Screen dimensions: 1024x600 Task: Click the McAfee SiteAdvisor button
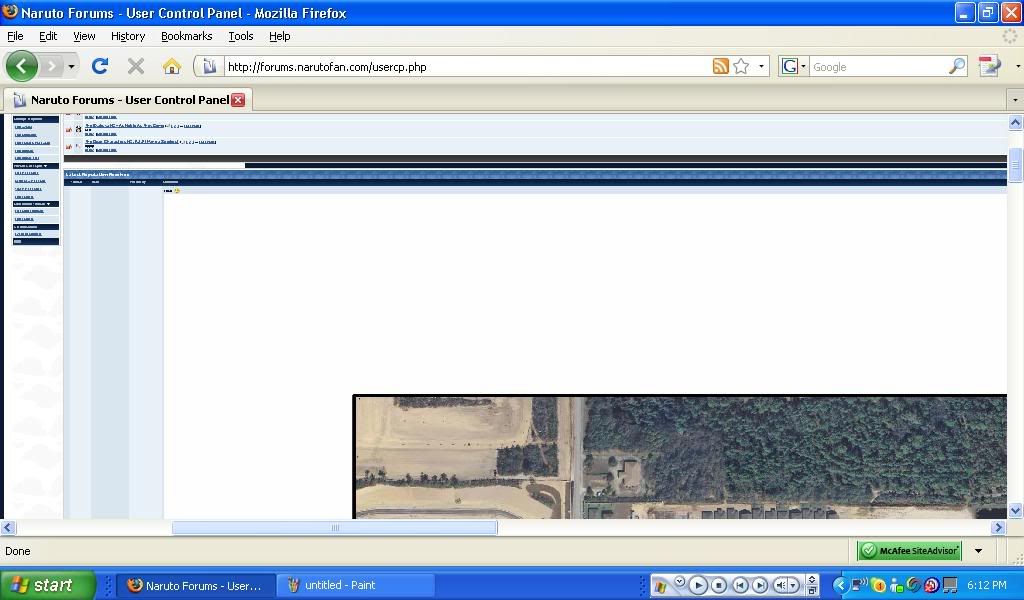click(909, 551)
